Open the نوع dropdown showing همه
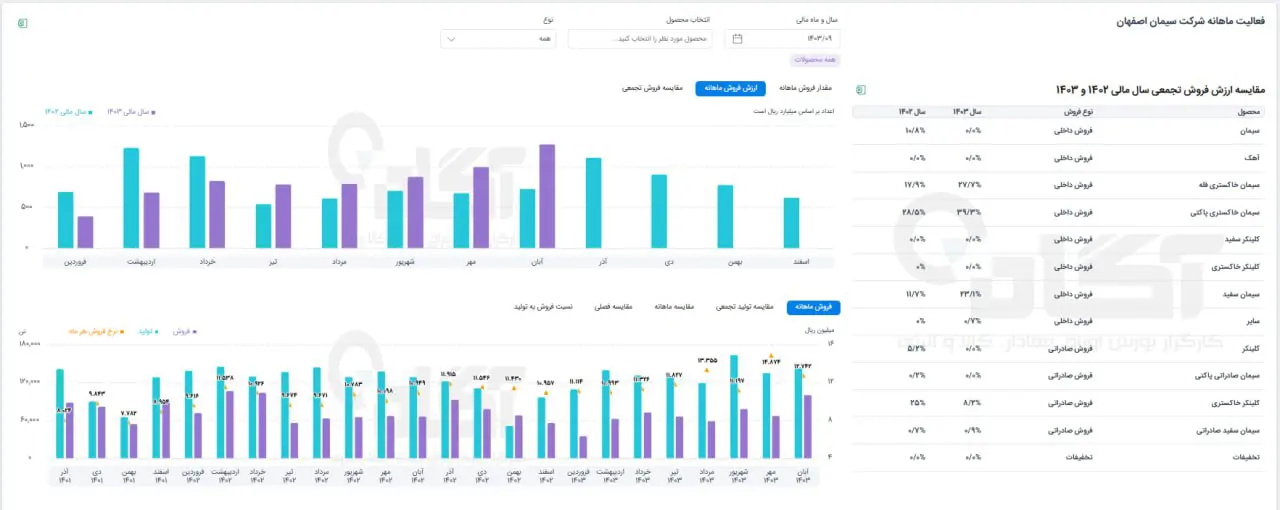 tap(498, 39)
